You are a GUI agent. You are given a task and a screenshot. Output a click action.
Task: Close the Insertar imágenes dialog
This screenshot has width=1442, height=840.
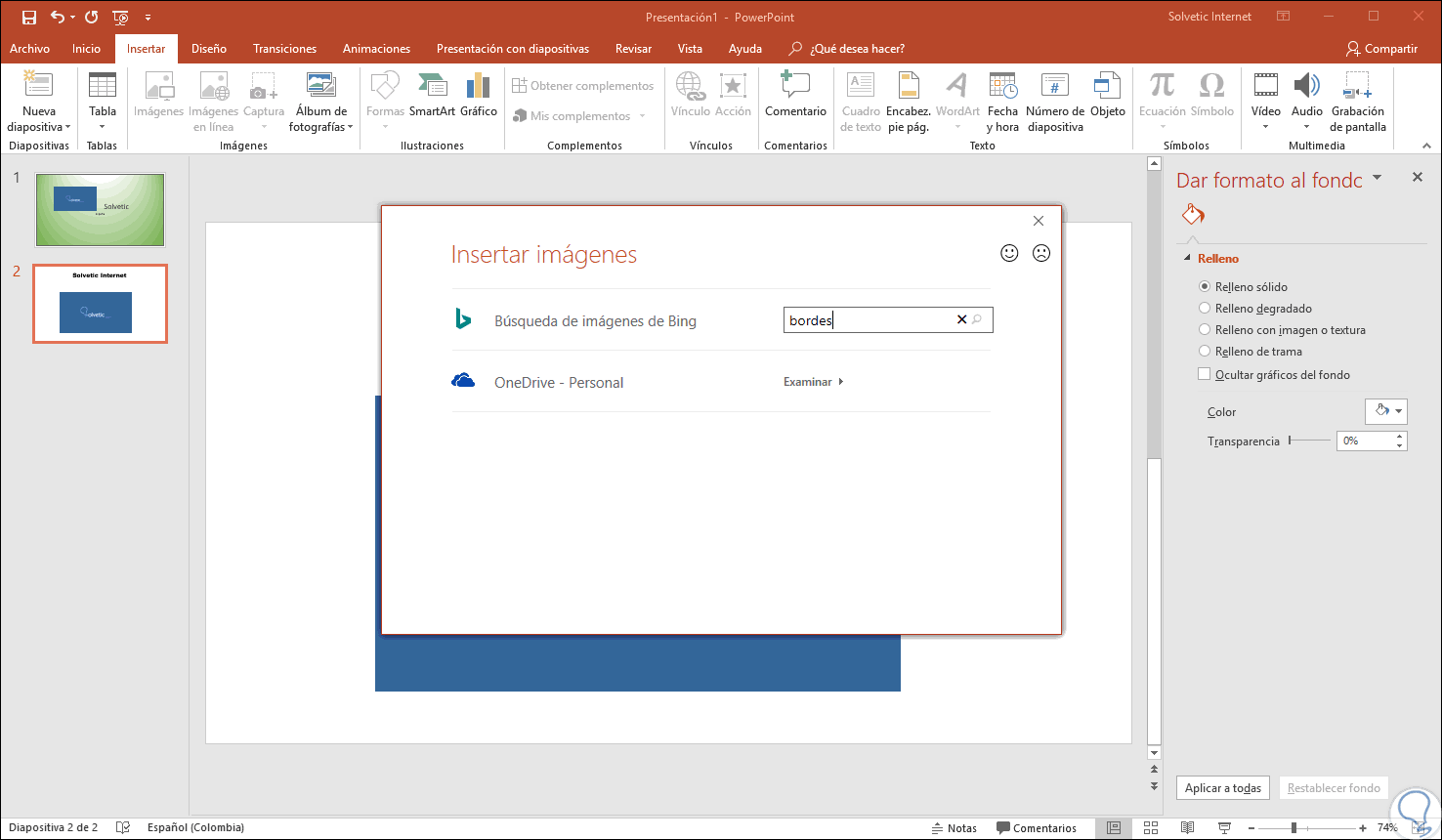coord(1039,221)
